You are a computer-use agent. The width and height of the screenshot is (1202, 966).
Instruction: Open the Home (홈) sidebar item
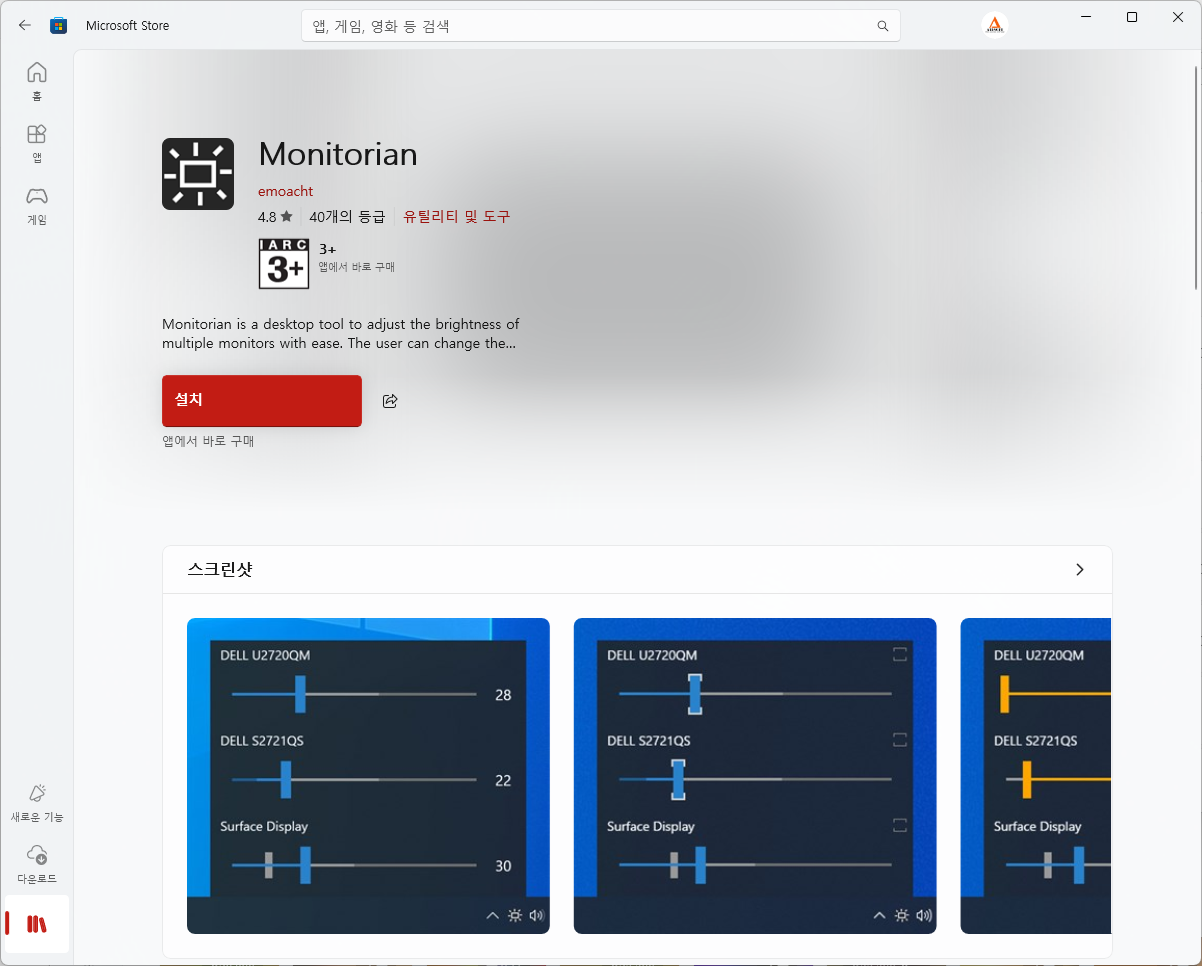(37, 81)
